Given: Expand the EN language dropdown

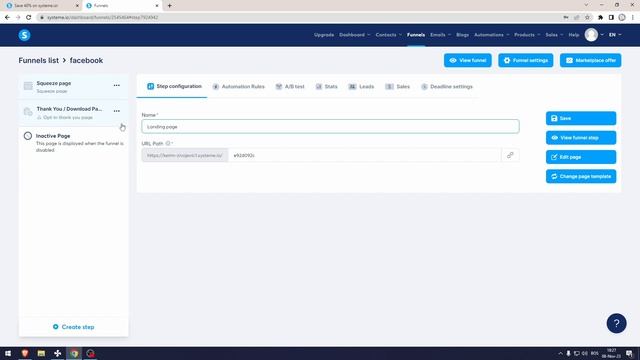Looking at the screenshot, I should [615, 35].
